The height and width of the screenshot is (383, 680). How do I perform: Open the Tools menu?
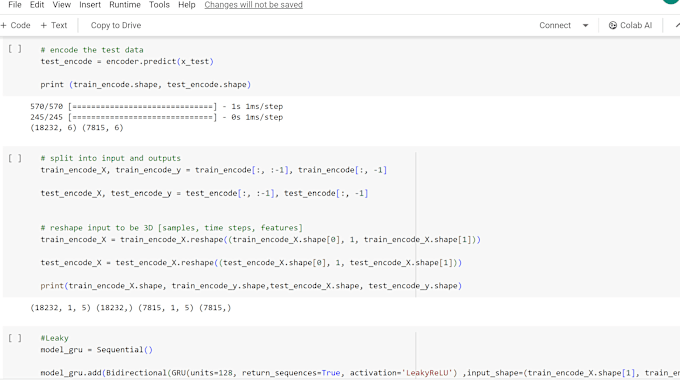point(159,5)
